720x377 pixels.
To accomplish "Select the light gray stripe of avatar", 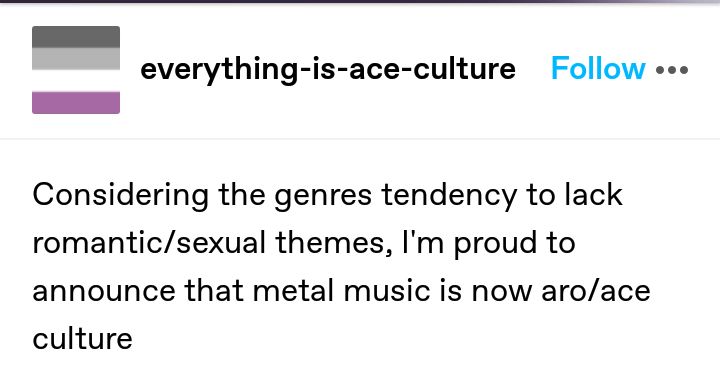I will point(76,59).
